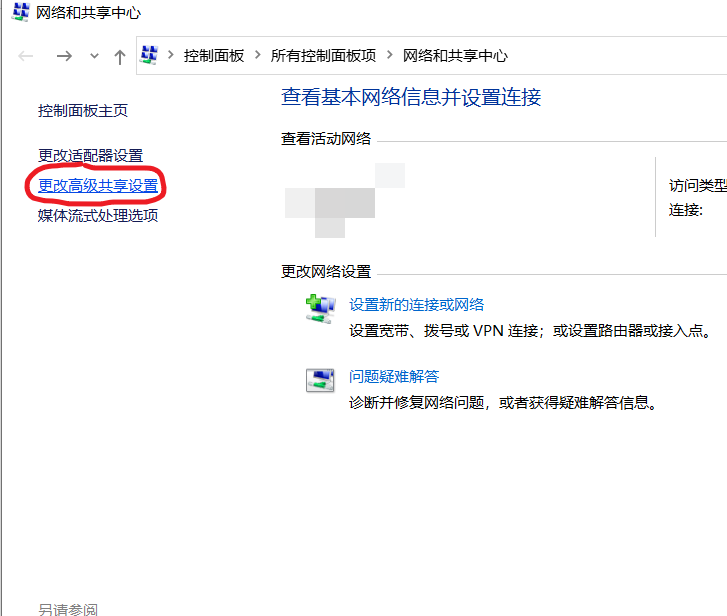
Task: Expand the chevron before 所有控制面板项
Action: 258,55
